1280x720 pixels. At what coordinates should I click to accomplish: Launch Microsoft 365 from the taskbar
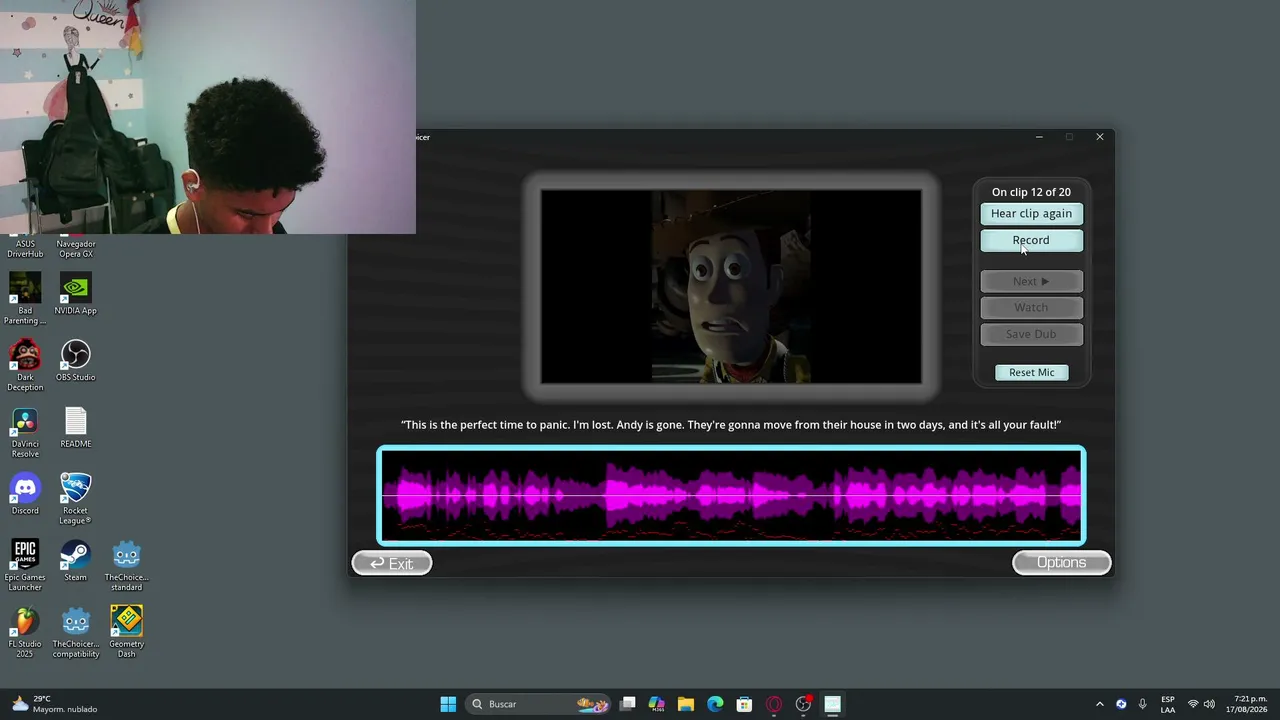point(657,704)
